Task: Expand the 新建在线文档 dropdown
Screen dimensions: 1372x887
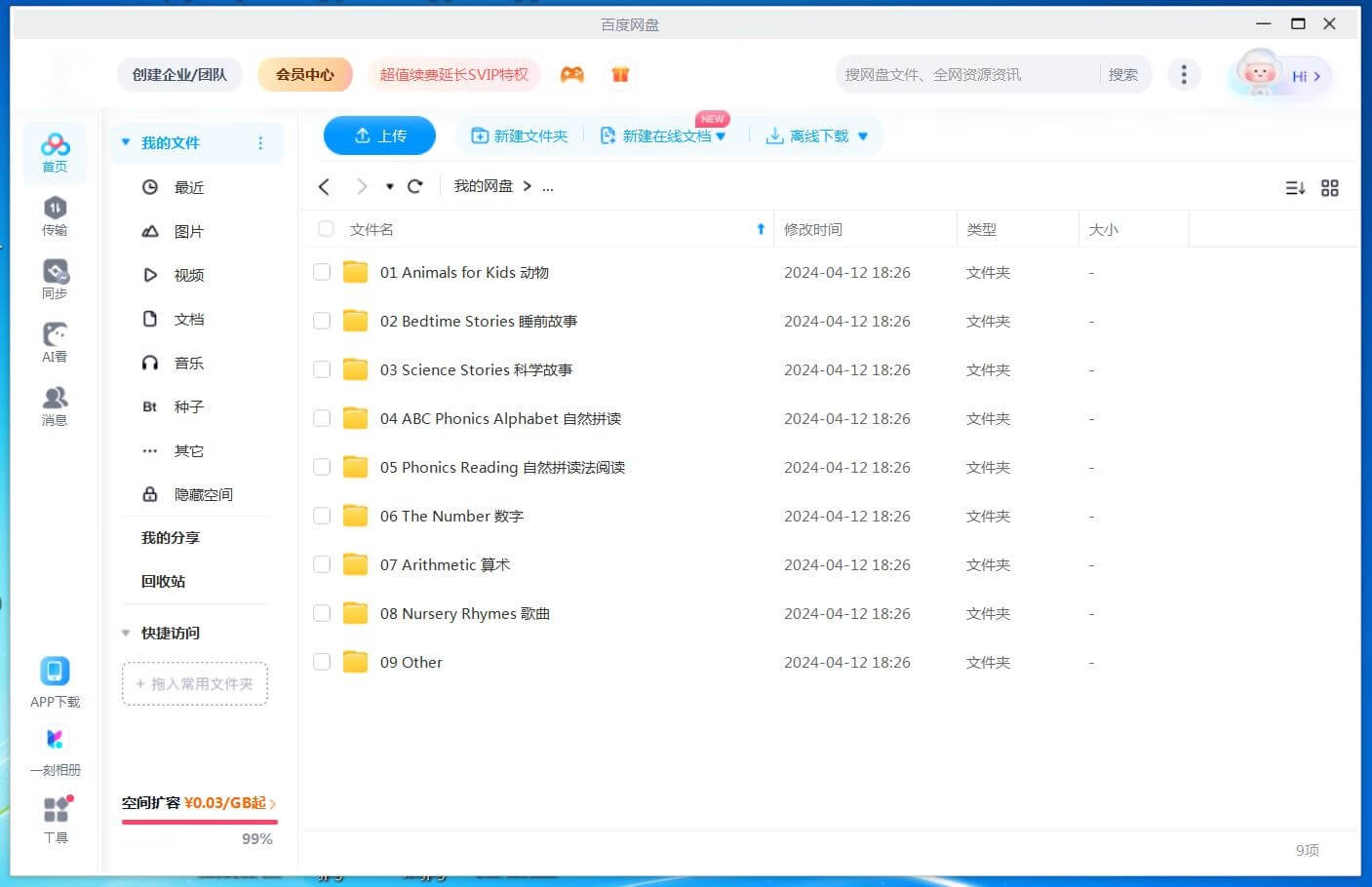Action: pos(721,136)
